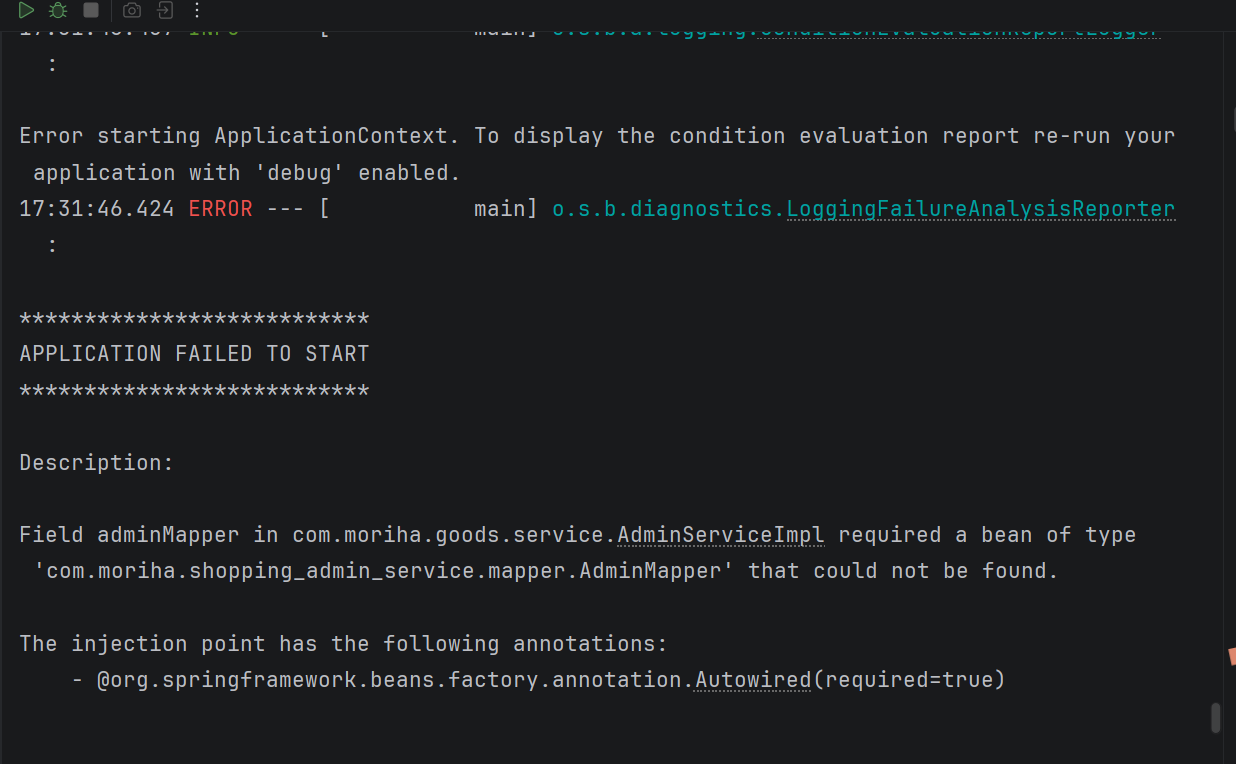This screenshot has width=1236, height=764.
Task: Click the gray Stop square icon
Action: click(x=90, y=10)
